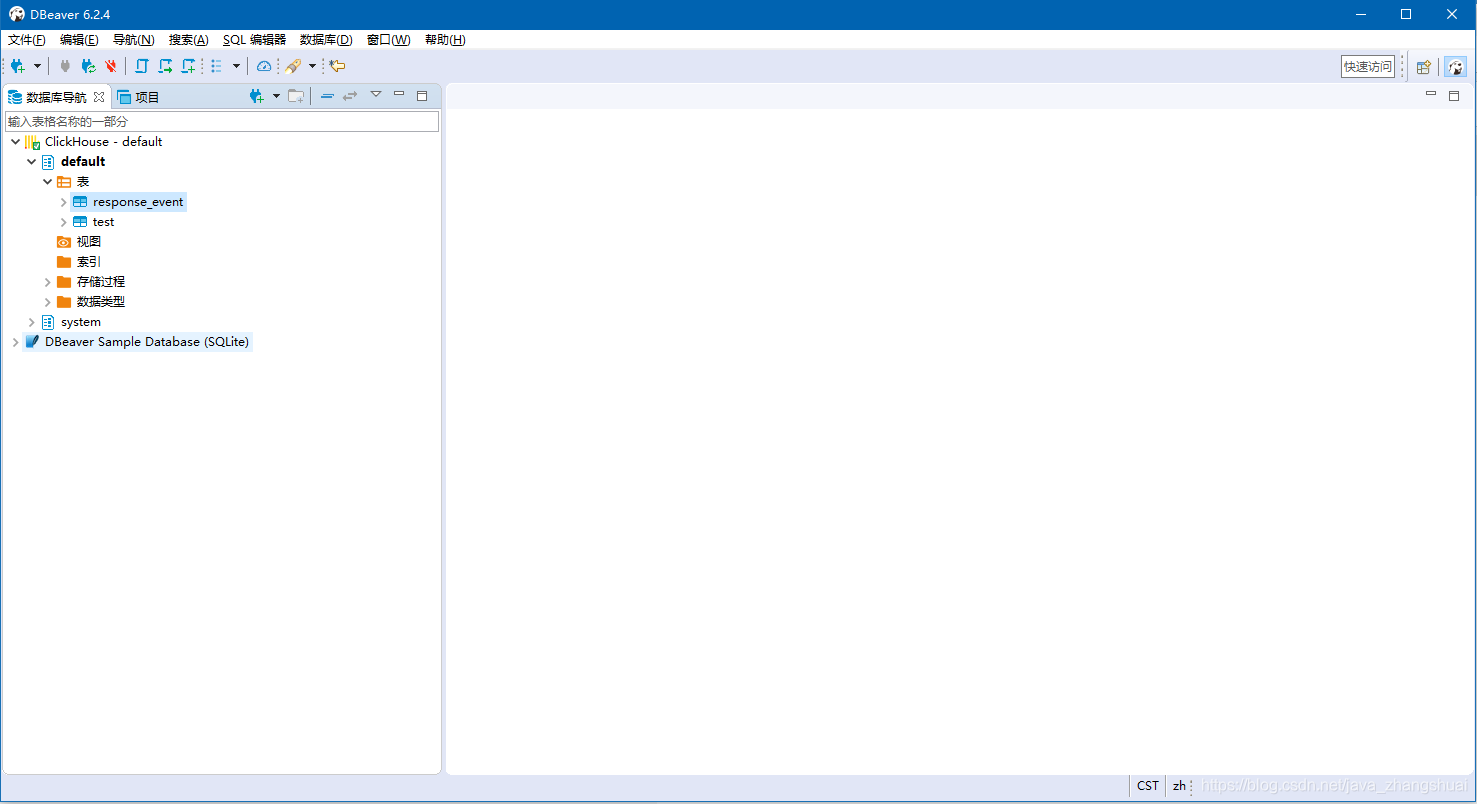Viewport: 1477px width, 804px height.
Task: Open the 编辑(E) menu
Action: pos(79,40)
